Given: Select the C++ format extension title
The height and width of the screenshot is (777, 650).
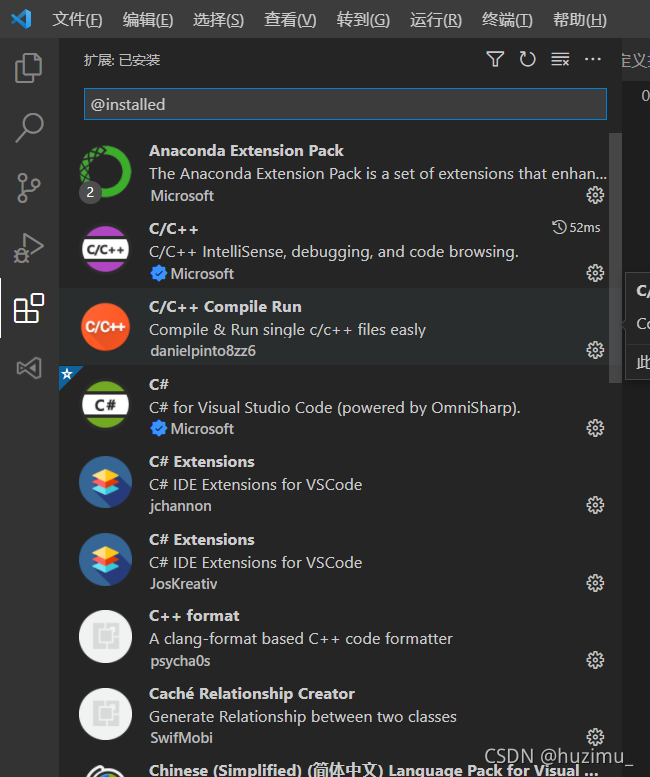Looking at the screenshot, I should point(194,616).
